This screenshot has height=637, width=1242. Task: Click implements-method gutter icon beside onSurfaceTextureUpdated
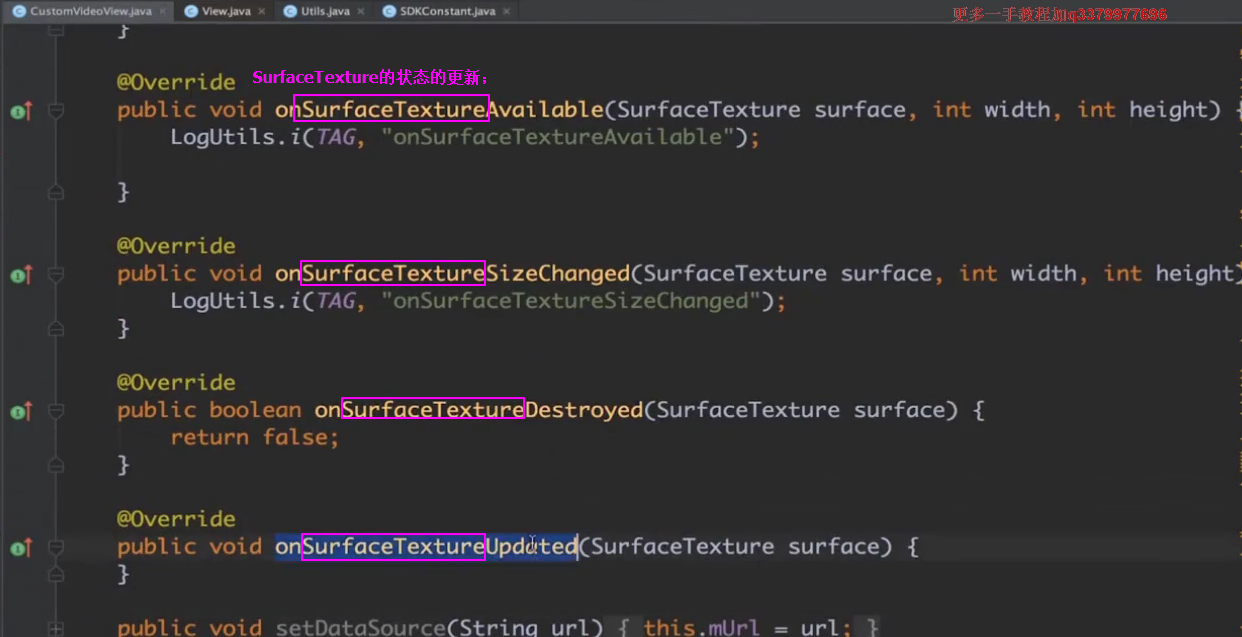click(20, 547)
